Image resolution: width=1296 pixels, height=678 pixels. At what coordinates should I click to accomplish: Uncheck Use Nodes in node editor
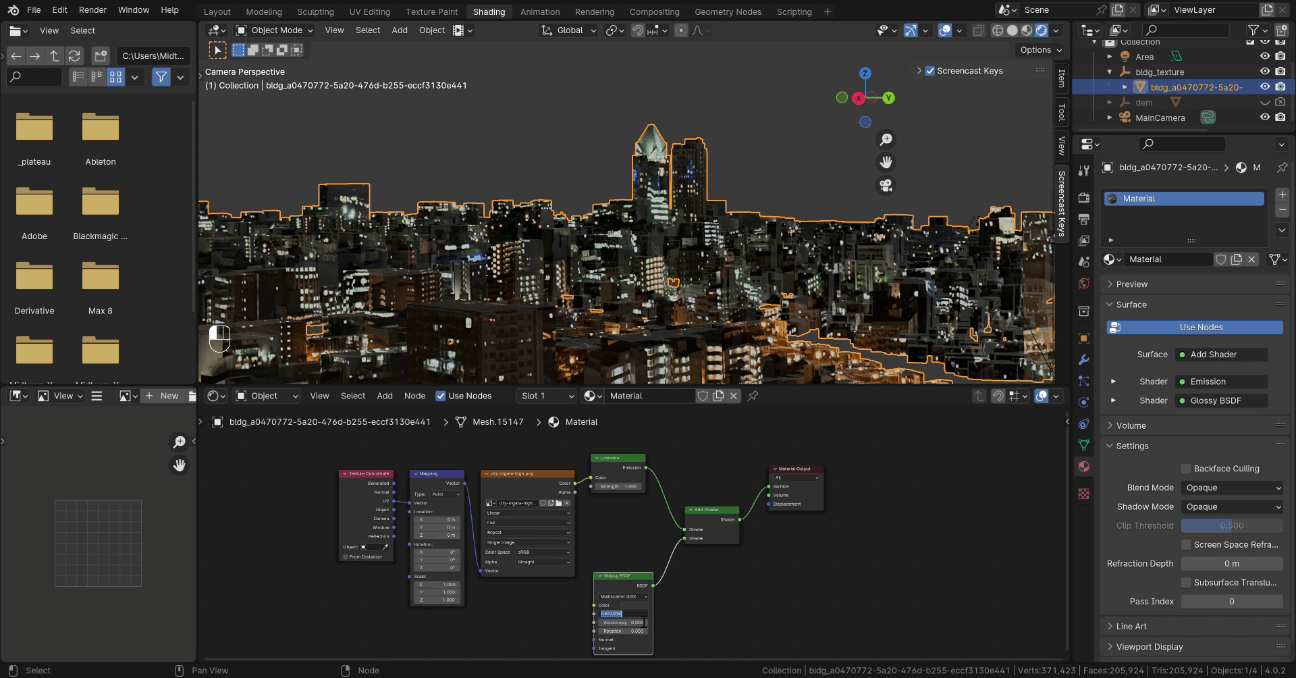pyautogui.click(x=441, y=396)
